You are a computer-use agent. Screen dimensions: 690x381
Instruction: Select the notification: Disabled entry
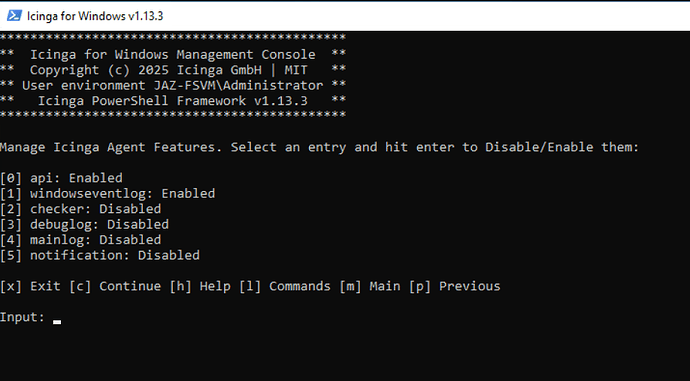pos(100,255)
